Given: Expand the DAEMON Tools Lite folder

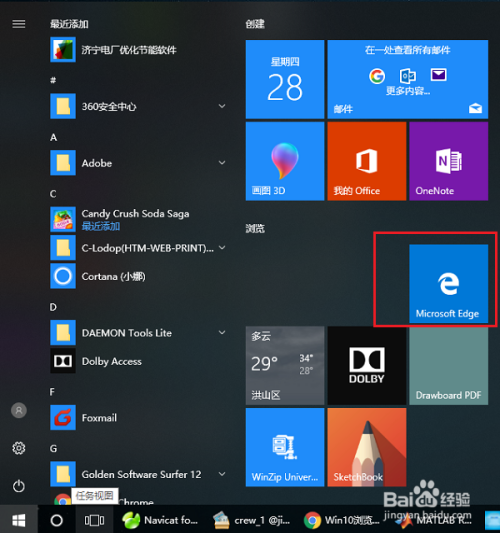Looking at the screenshot, I should (x=222, y=332).
